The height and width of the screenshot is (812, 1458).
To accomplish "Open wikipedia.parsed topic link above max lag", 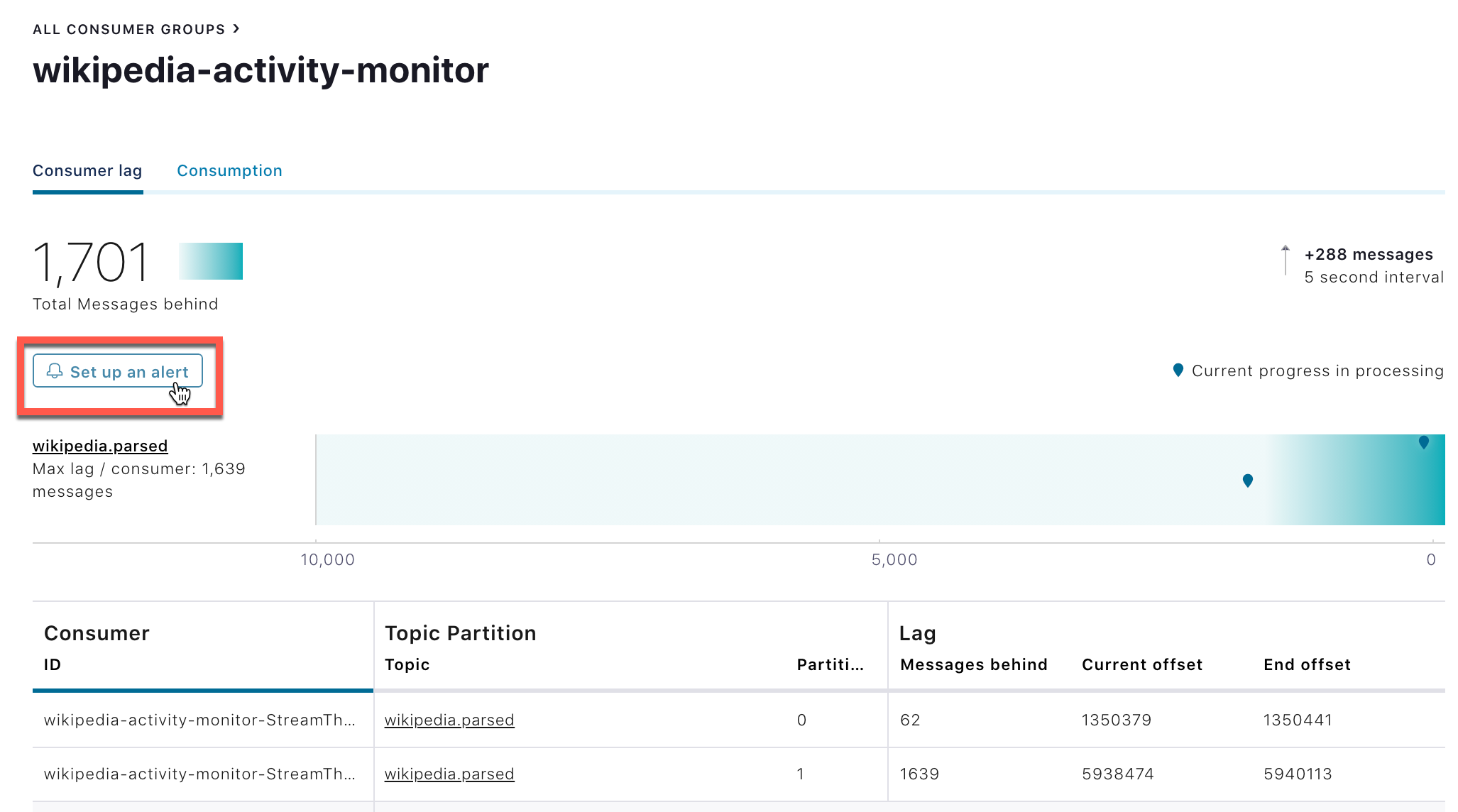I will click(100, 446).
